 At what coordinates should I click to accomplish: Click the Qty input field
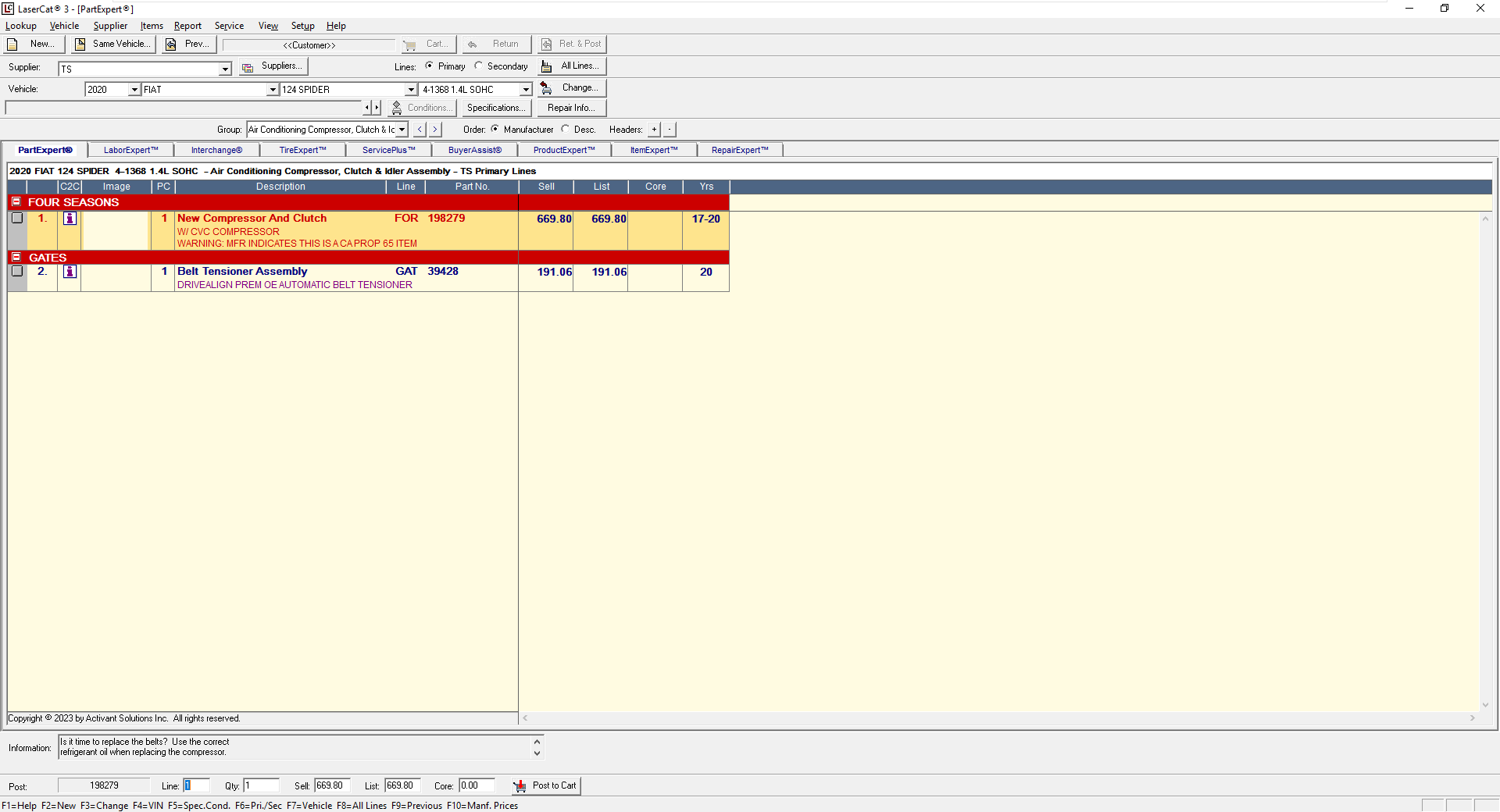tap(261, 785)
